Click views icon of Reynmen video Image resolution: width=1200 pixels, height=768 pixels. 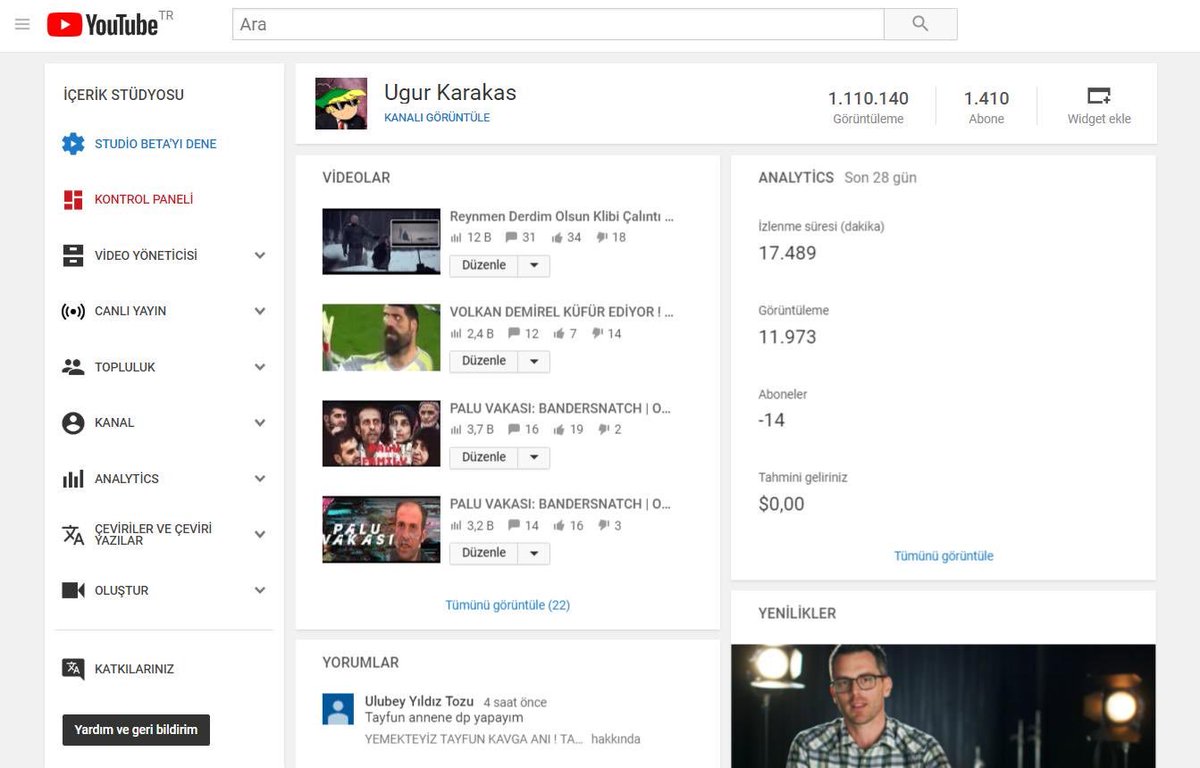(456, 238)
